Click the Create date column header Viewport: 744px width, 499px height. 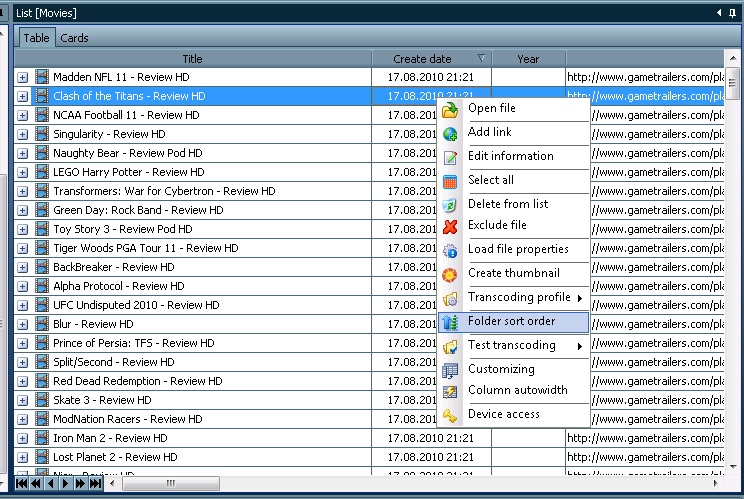pos(422,59)
